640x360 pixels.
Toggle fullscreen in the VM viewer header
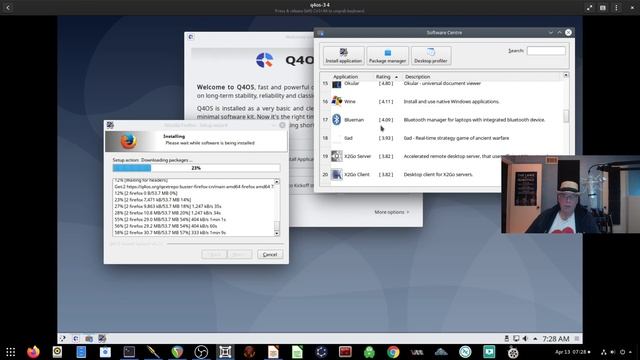point(589,7)
